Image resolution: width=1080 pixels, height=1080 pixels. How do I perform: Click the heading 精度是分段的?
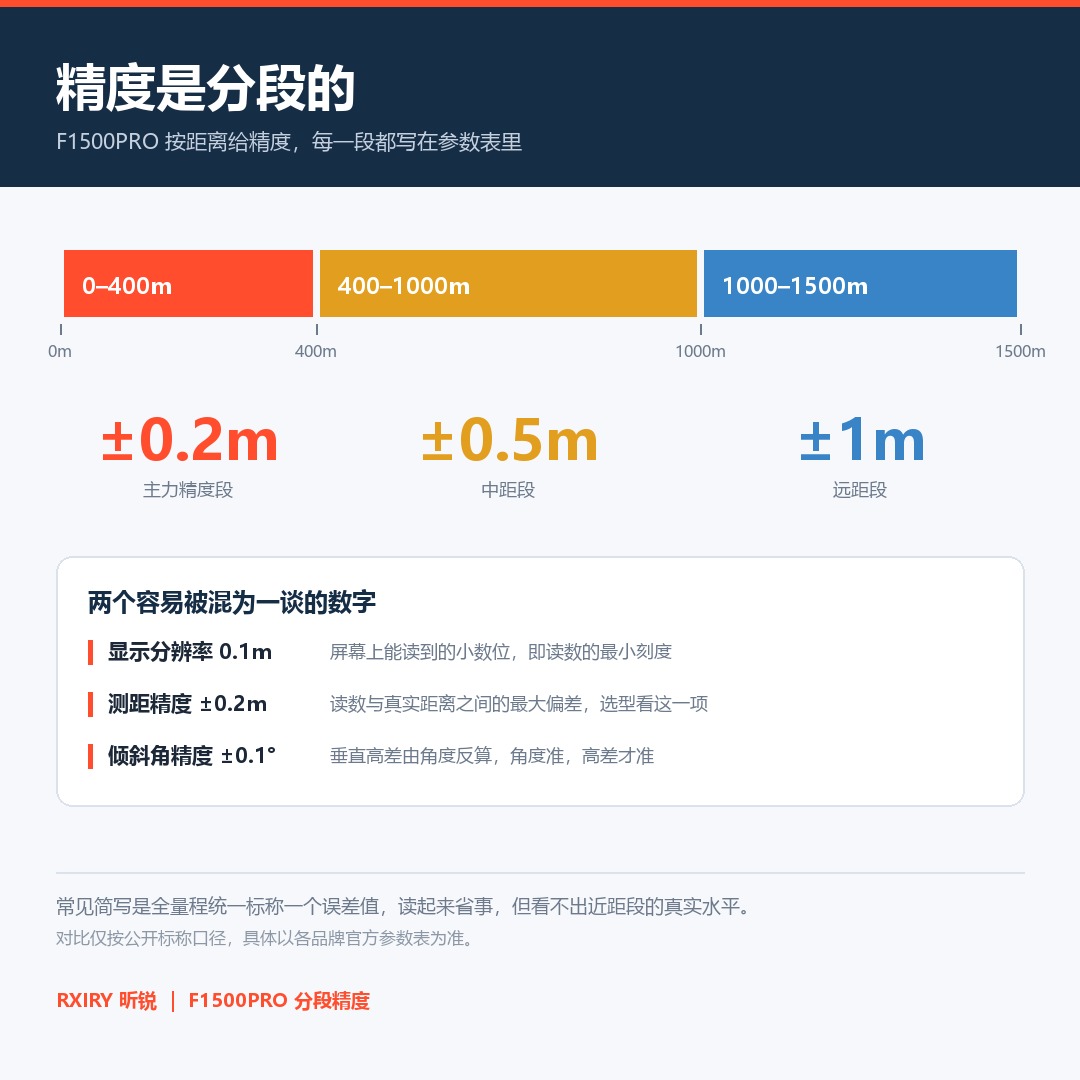coord(205,88)
